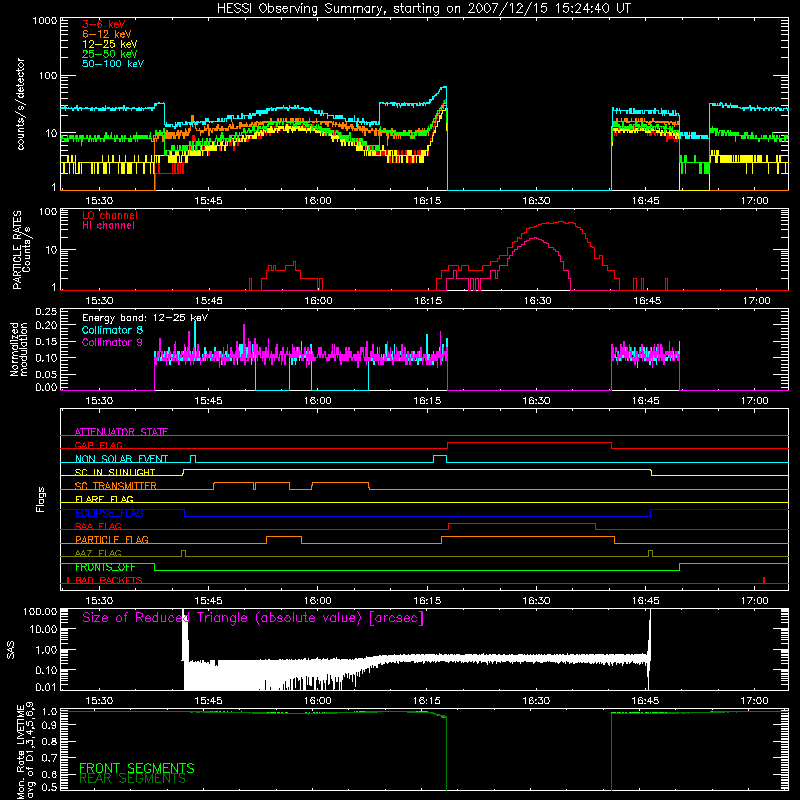Screen dimensions: 800x800
Task: Click the NON SOLAR EVENT flag label
Action: 121,459
